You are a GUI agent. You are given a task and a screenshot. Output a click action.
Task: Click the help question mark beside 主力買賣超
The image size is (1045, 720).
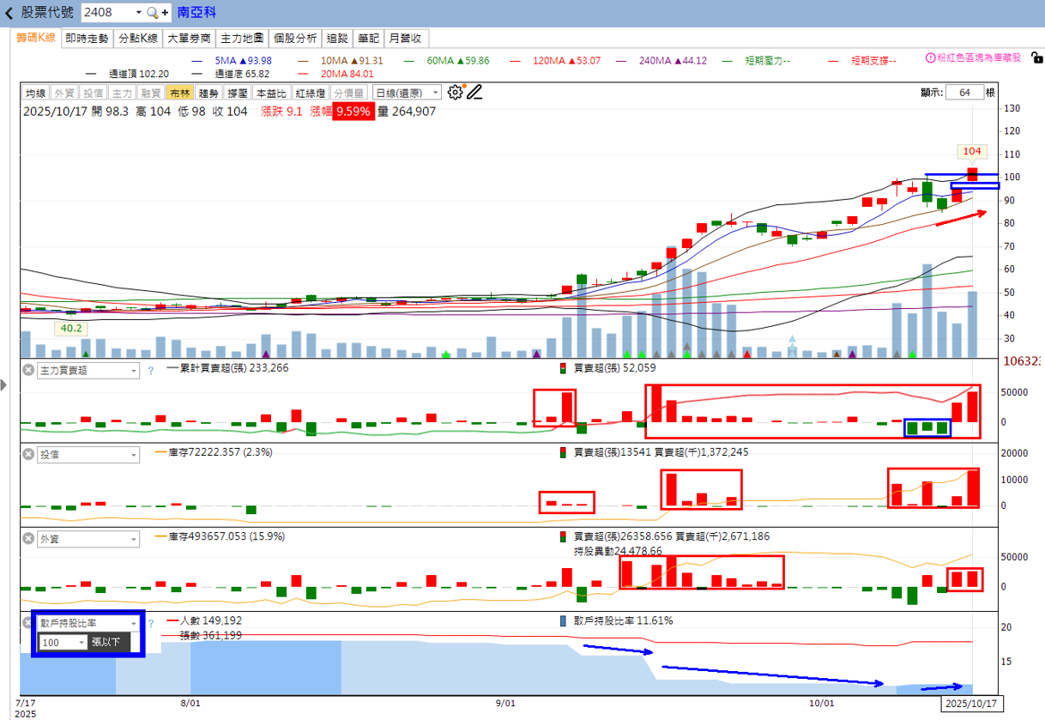pyautogui.click(x=151, y=371)
